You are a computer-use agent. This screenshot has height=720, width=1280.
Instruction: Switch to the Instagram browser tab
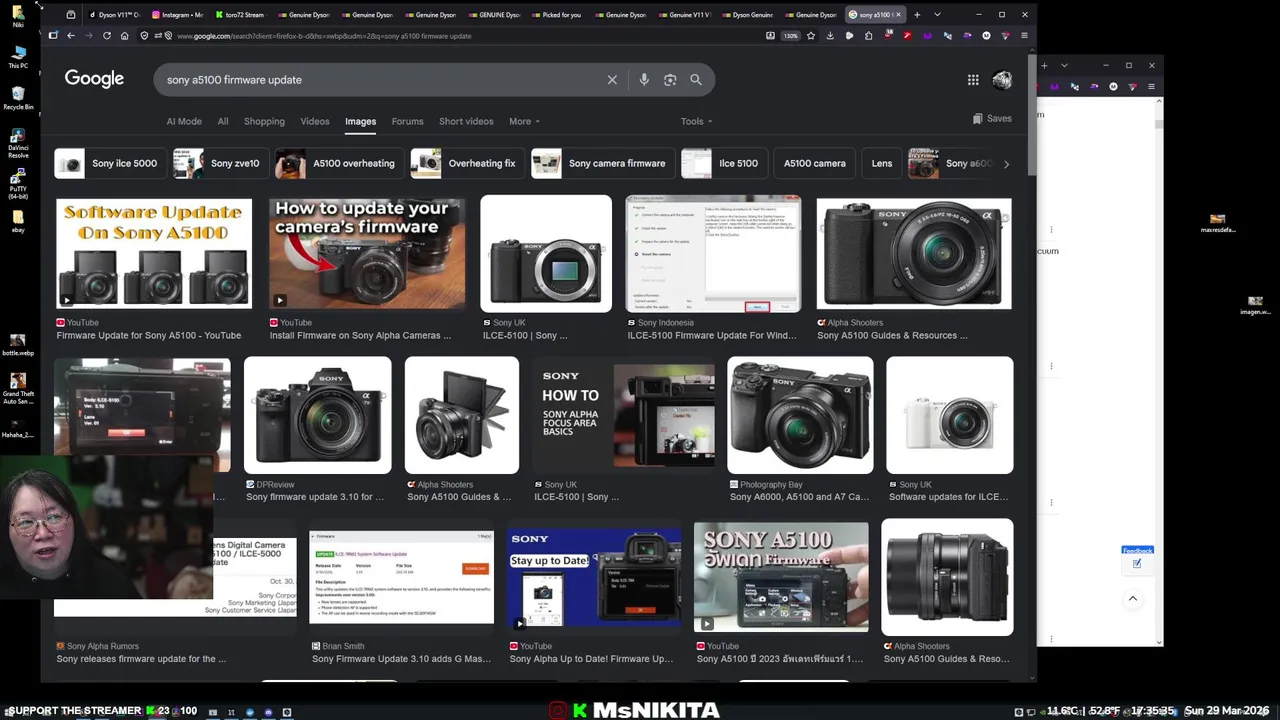click(177, 15)
